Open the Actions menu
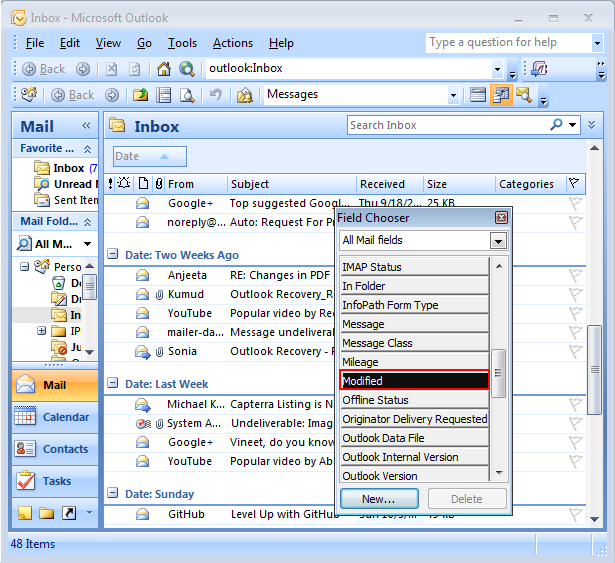 point(233,43)
